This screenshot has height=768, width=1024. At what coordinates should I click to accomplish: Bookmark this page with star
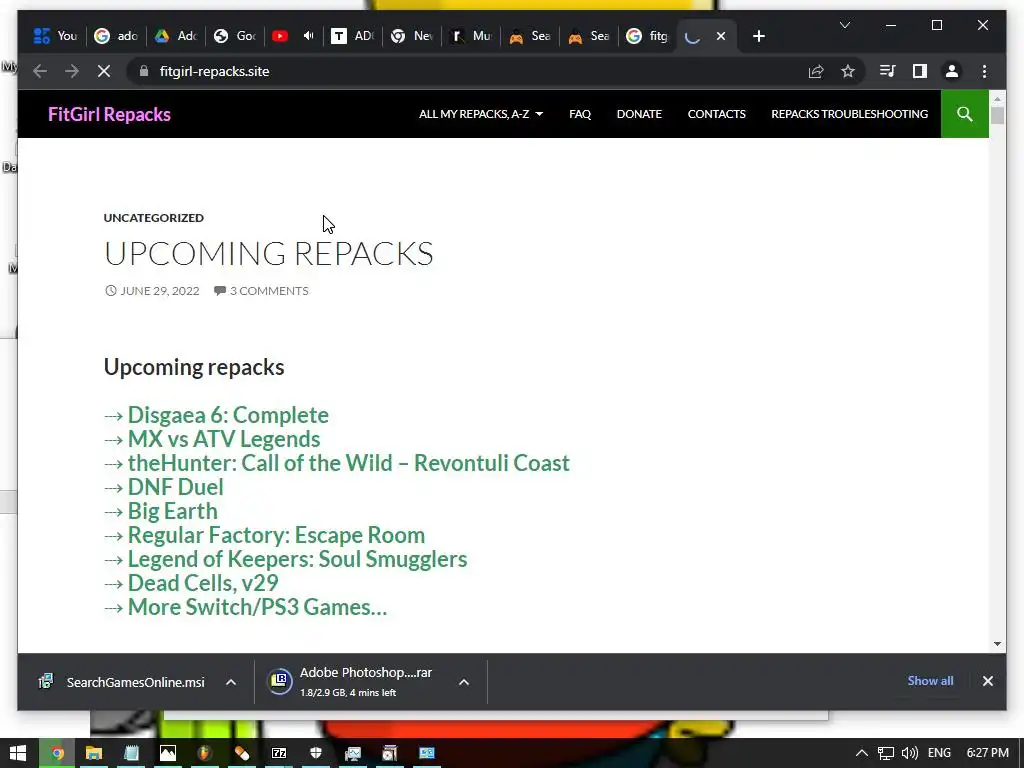848,71
